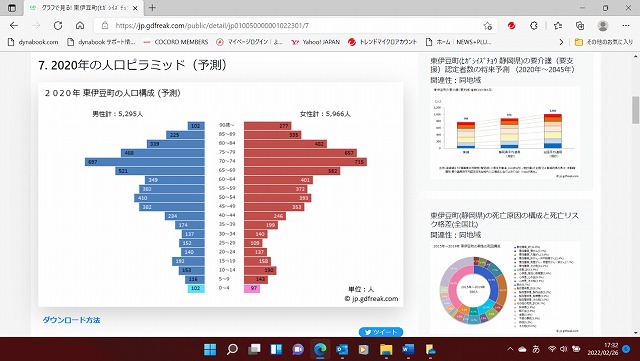Open the cause-of-death donut chart thumbnail
This screenshot has height=361, width=640.
pos(505,289)
